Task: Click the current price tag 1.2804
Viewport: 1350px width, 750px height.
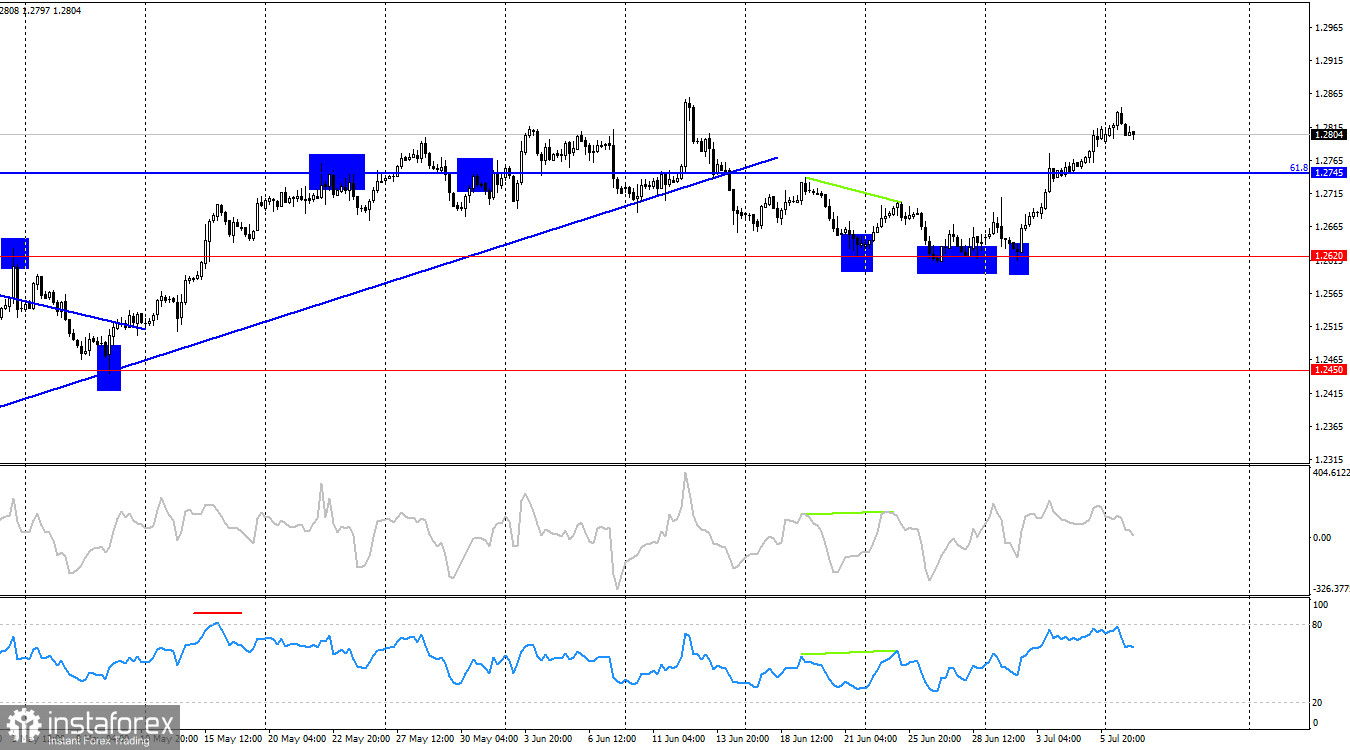Action: click(x=1328, y=134)
